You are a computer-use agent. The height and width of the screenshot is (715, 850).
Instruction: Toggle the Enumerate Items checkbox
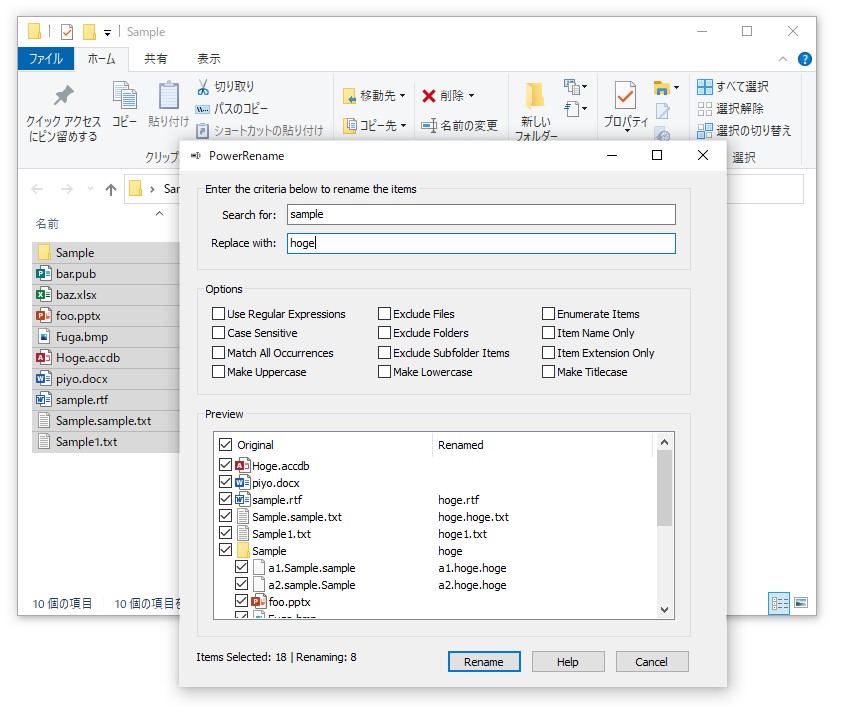pyautogui.click(x=549, y=314)
